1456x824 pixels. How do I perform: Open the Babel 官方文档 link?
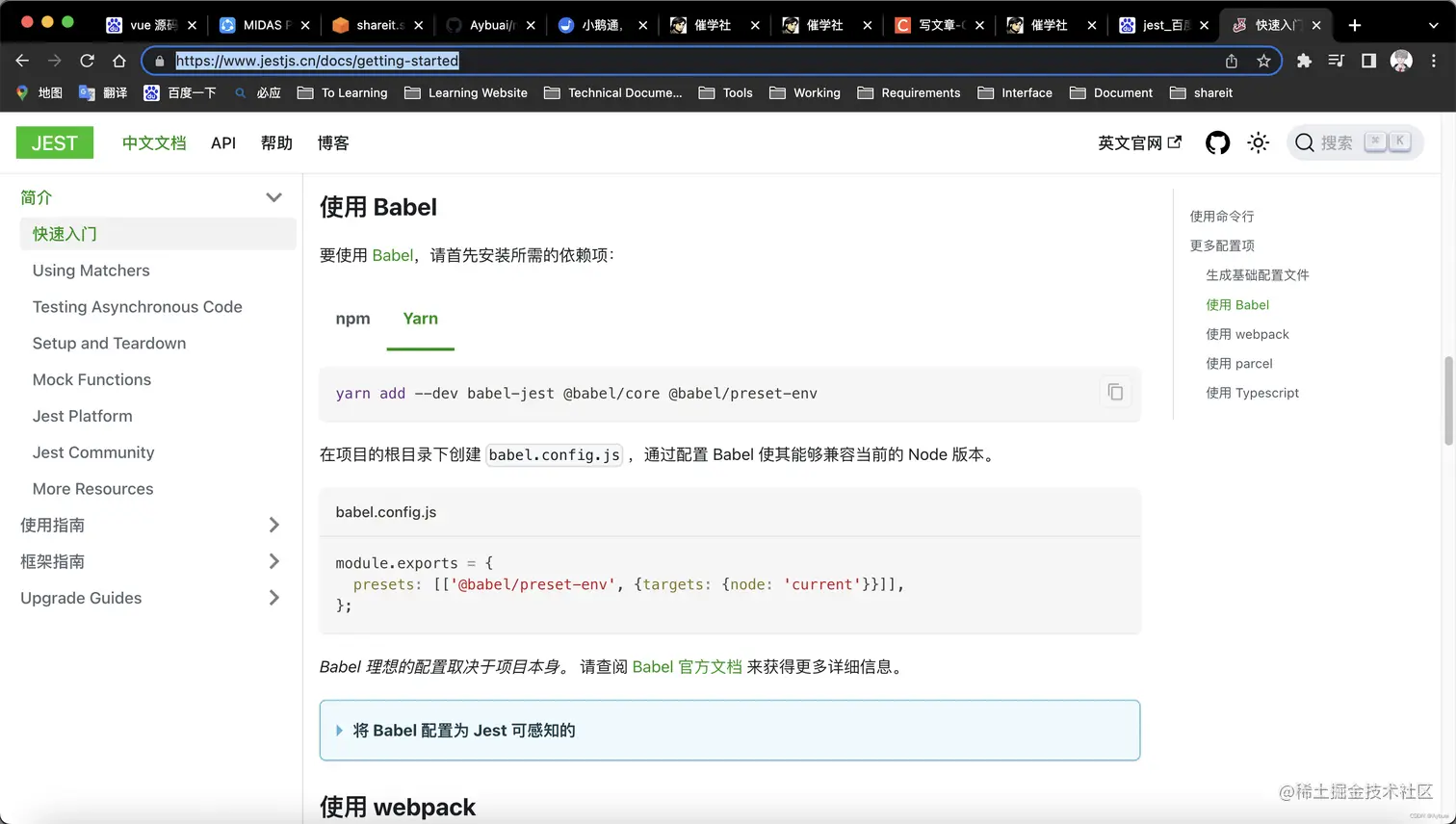688,666
